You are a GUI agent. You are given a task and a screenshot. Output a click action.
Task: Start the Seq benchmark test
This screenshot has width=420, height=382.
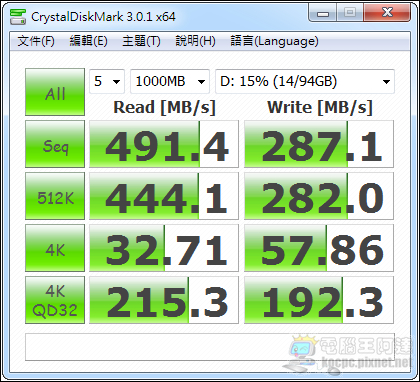click(x=55, y=144)
